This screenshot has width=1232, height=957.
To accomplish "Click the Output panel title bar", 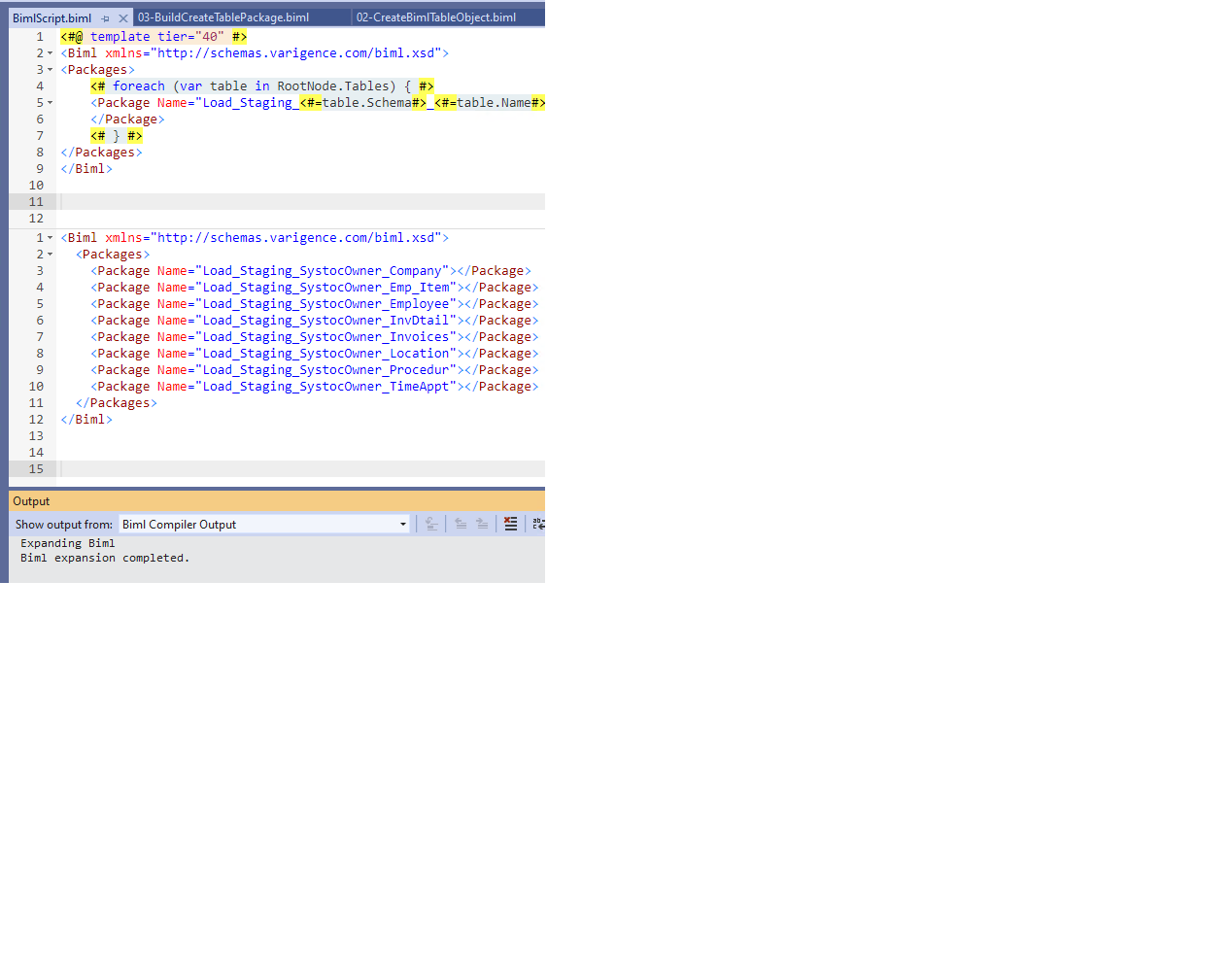I will click(x=277, y=501).
